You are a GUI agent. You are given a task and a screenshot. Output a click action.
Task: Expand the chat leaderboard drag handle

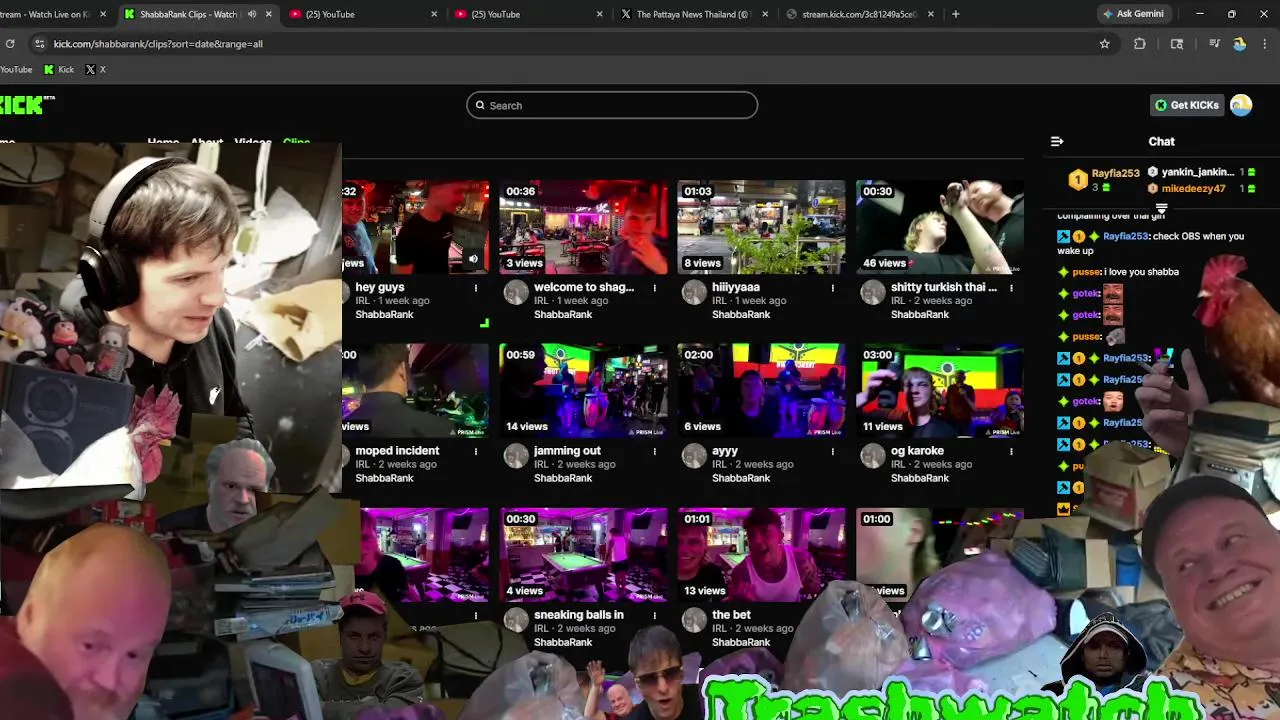(x=1161, y=209)
